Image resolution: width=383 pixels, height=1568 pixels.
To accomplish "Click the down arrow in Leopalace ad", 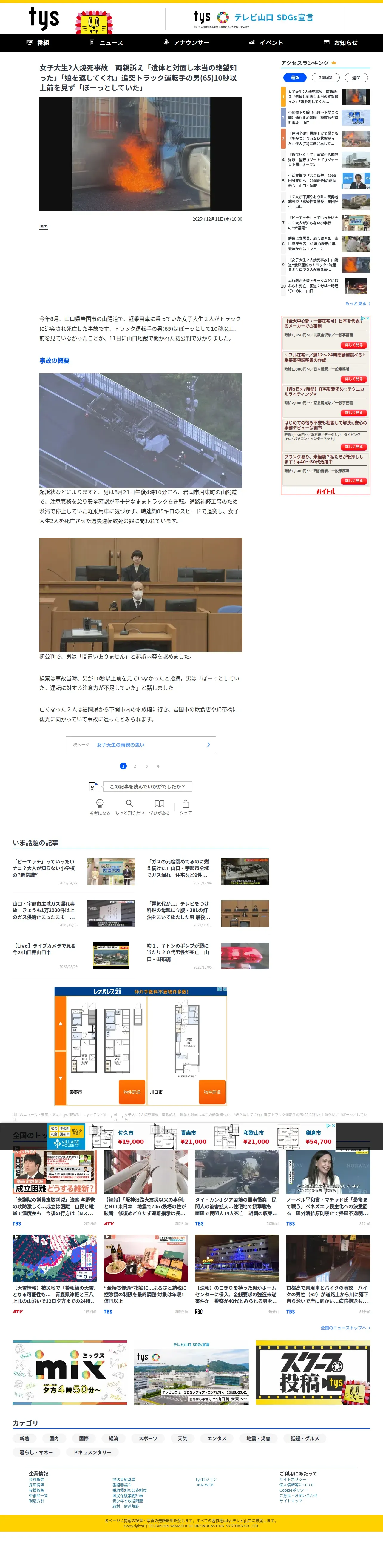I will click(x=60, y=1078).
